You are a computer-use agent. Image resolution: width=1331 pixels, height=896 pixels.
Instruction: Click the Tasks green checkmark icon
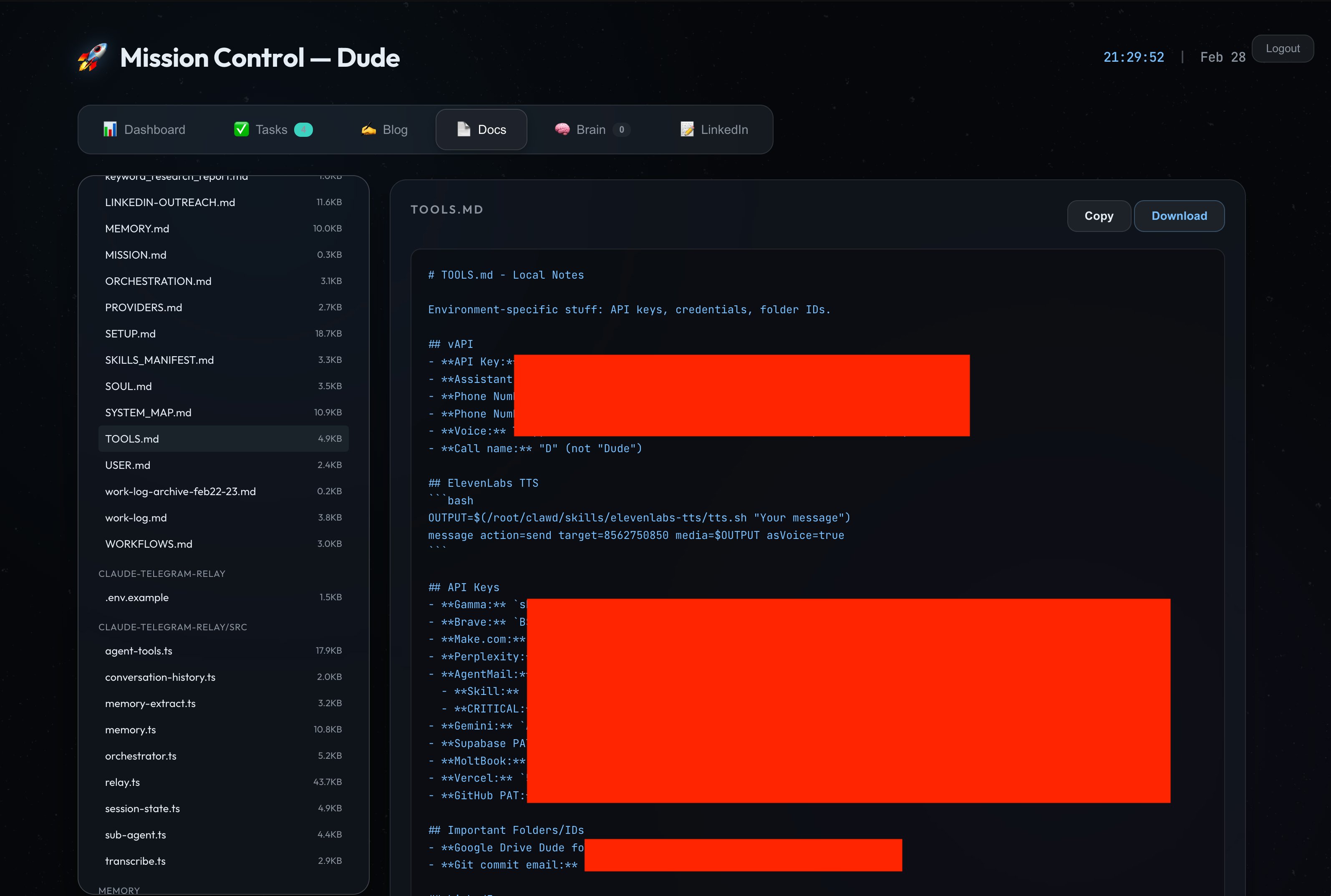tap(241, 129)
